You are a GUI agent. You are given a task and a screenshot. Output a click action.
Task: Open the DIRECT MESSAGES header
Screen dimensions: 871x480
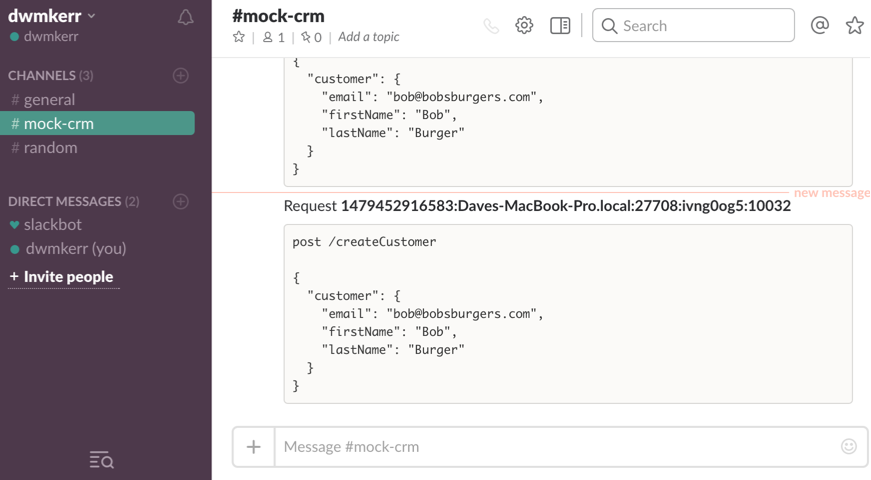click(73, 201)
